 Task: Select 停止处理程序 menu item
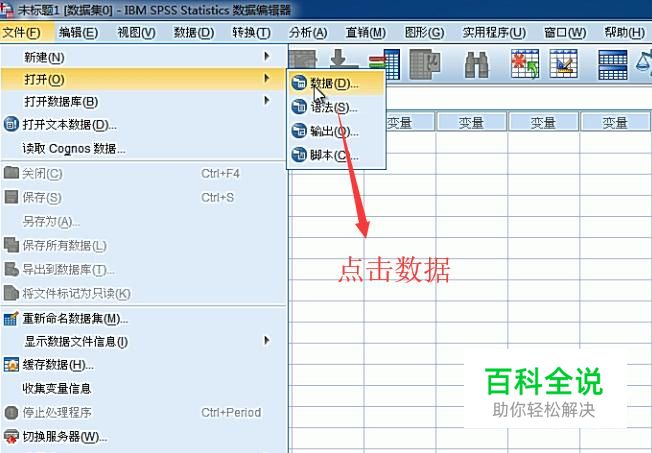[144, 412]
